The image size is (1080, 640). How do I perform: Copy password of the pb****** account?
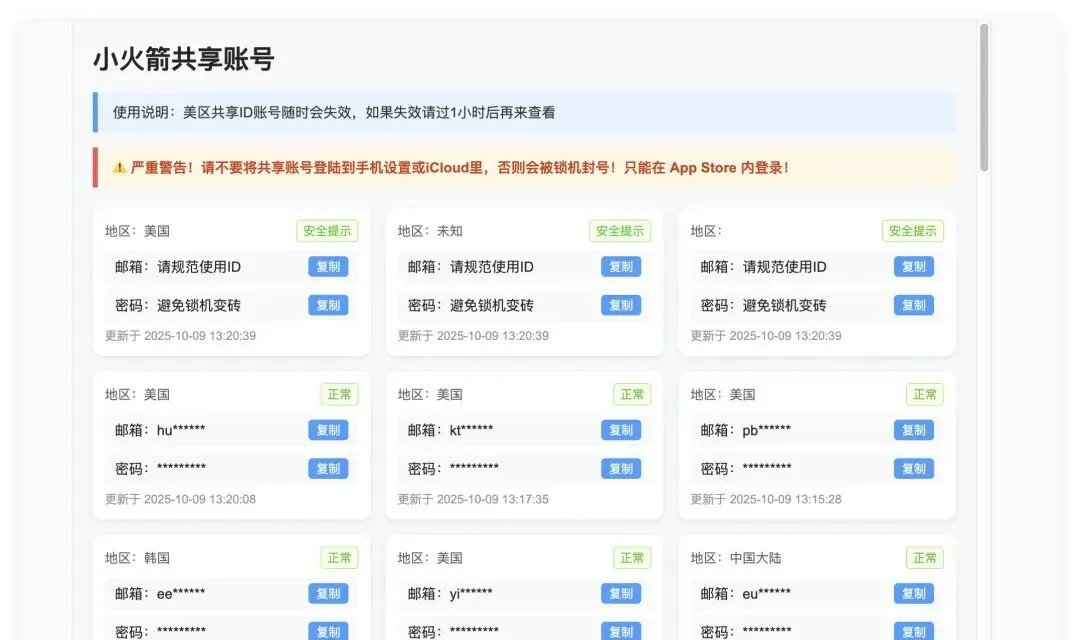pos(913,468)
